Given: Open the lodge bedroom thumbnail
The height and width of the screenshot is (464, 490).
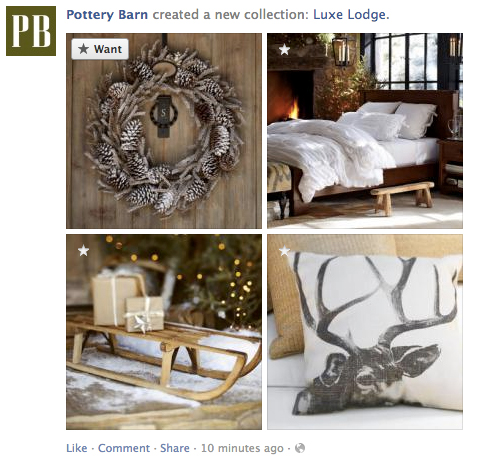Looking at the screenshot, I should coord(365,131).
